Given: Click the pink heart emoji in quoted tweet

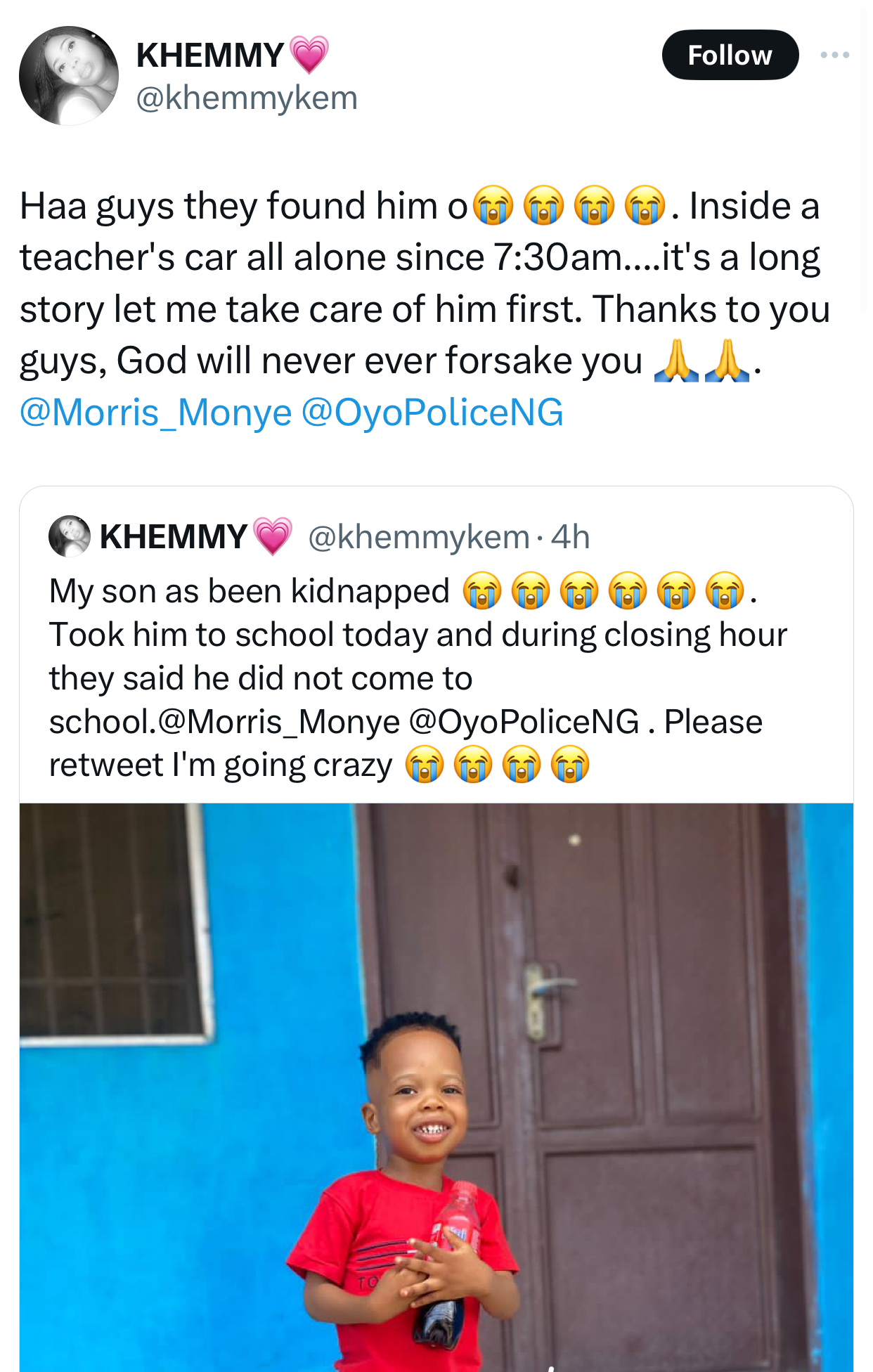Looking at the screenshot, I should tap(273, 537).
